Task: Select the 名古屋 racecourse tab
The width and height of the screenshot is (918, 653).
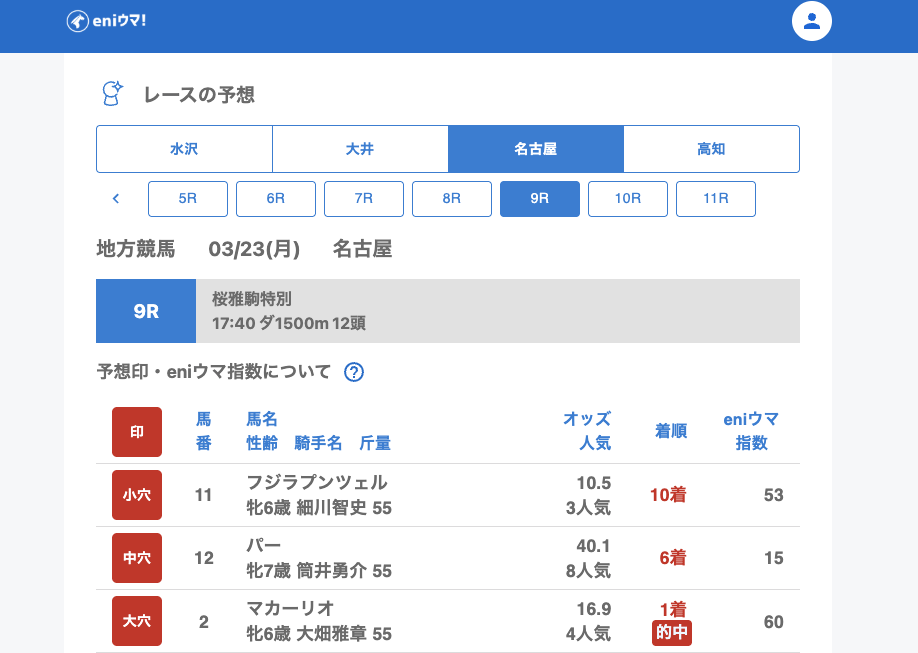Action: point(536,149)
